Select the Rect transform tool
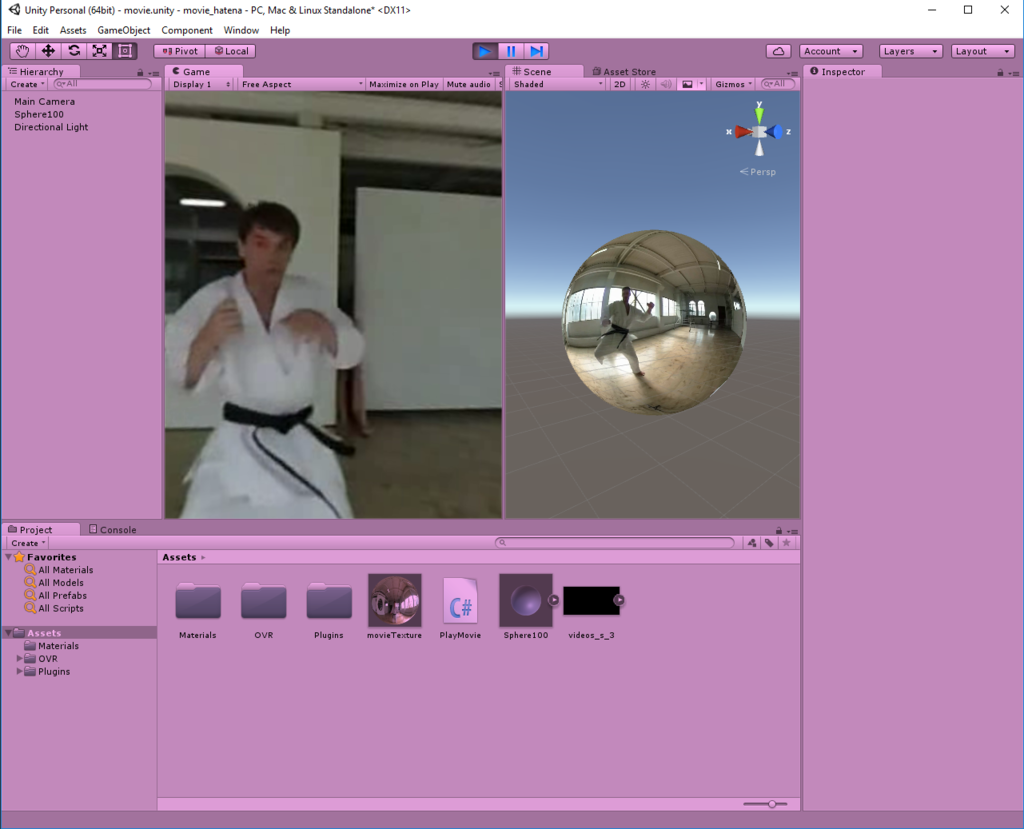This screenshot has height=829, width=1024. click(x=125, y=51)
